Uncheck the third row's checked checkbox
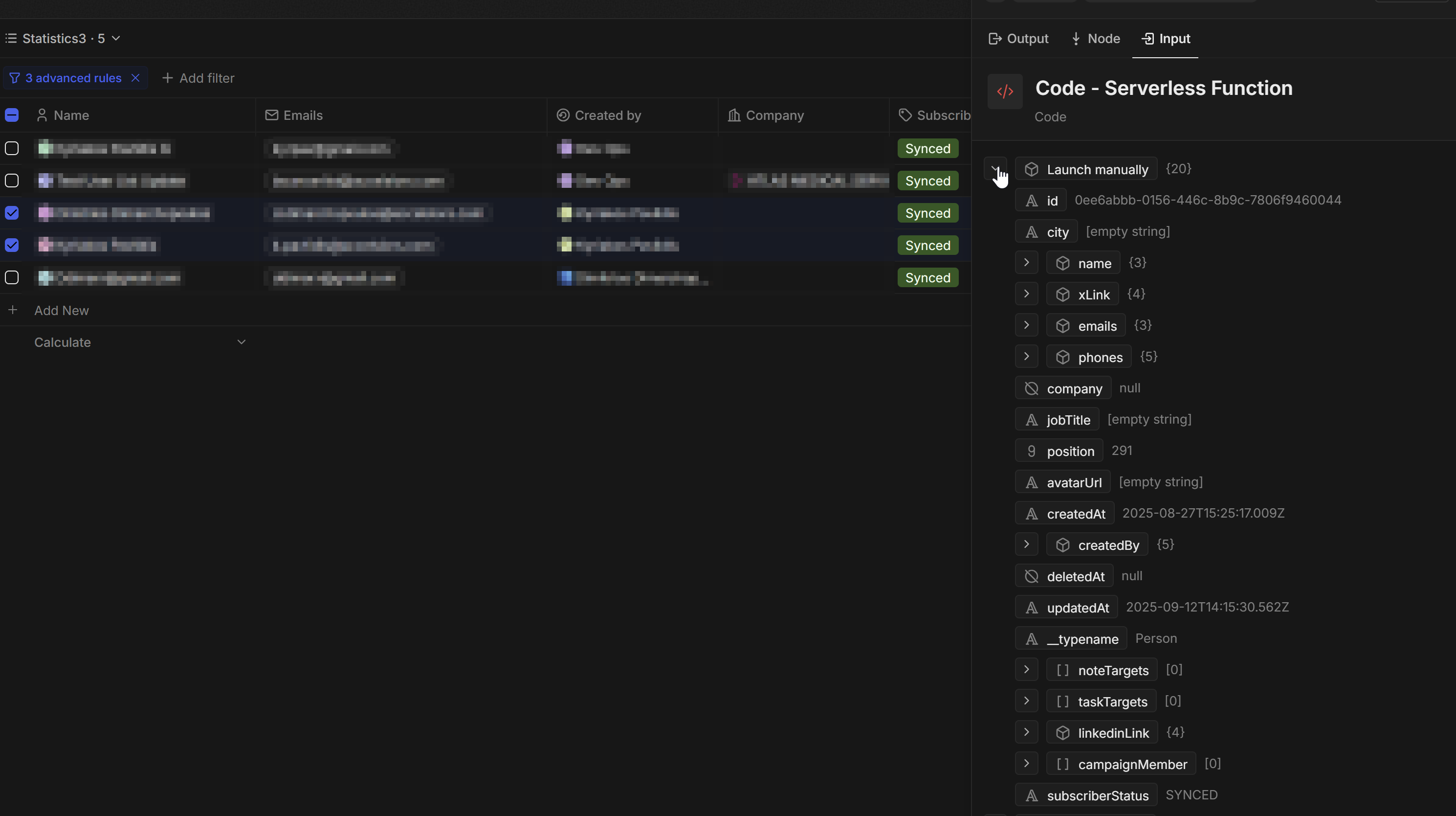The image size is (1456, 816). point(12,213)
